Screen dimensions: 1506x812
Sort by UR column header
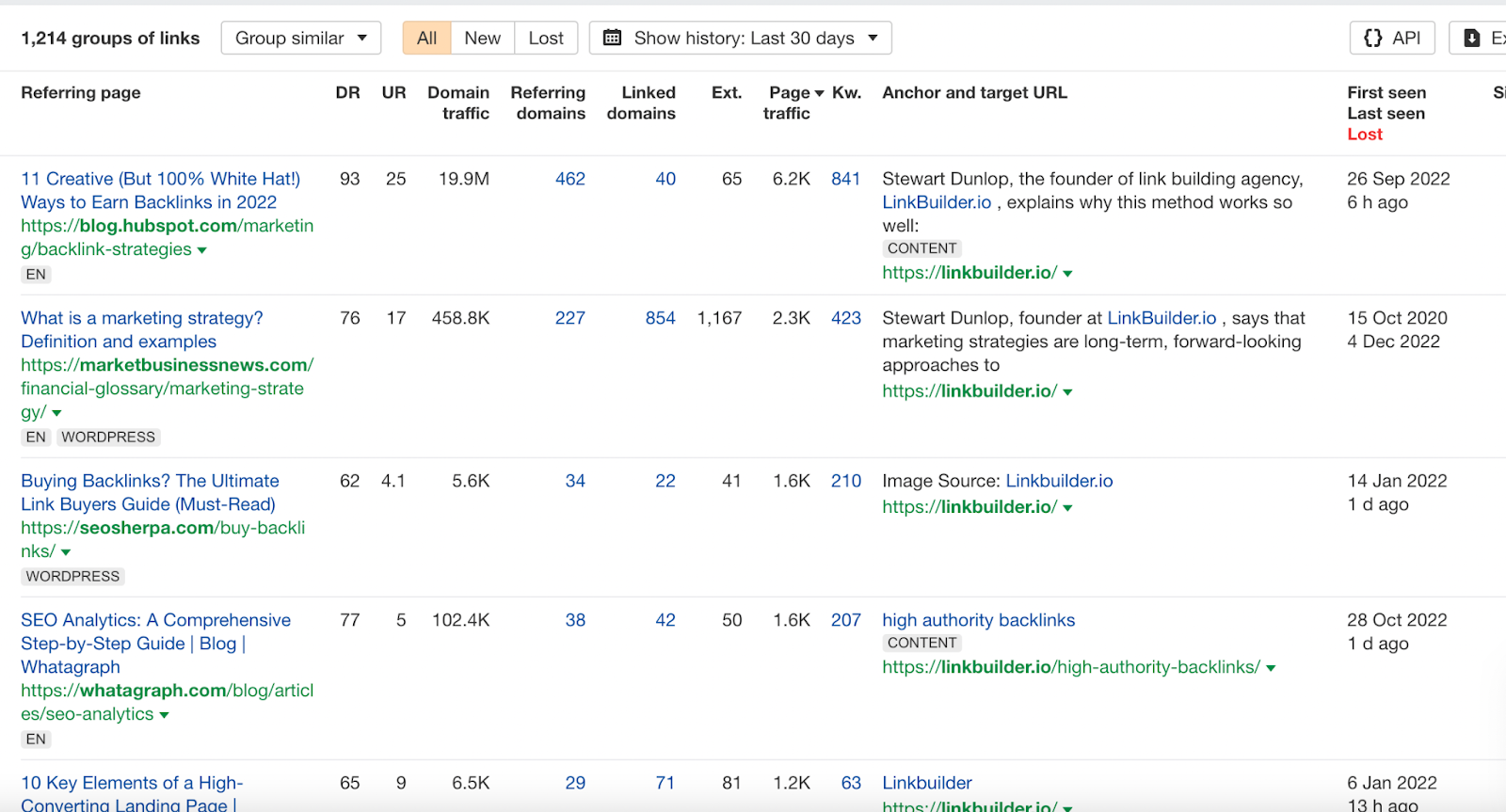coord(394,92)
